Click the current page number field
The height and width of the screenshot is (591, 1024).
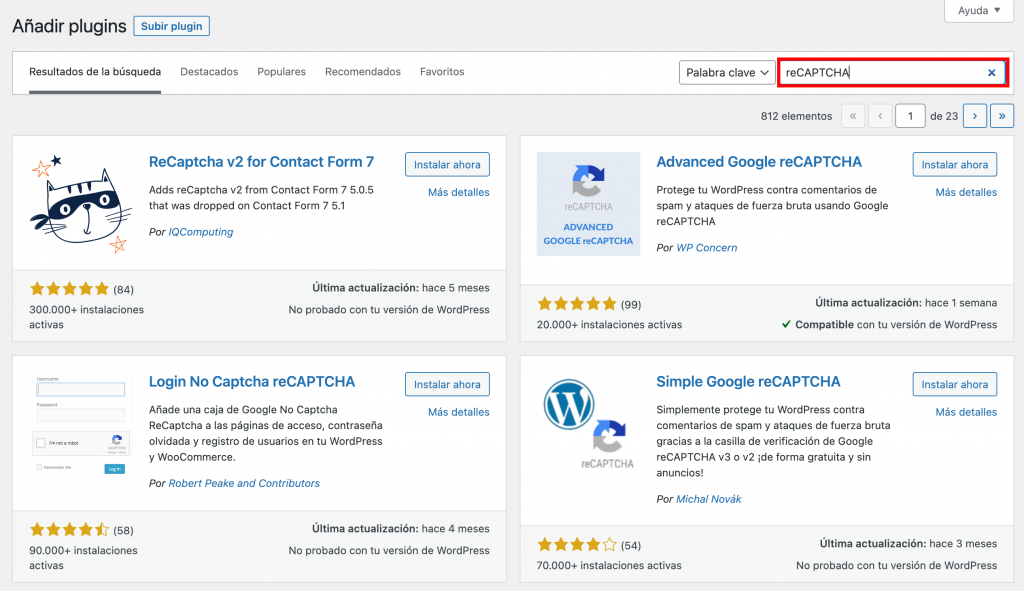click(x=910, y=116)
